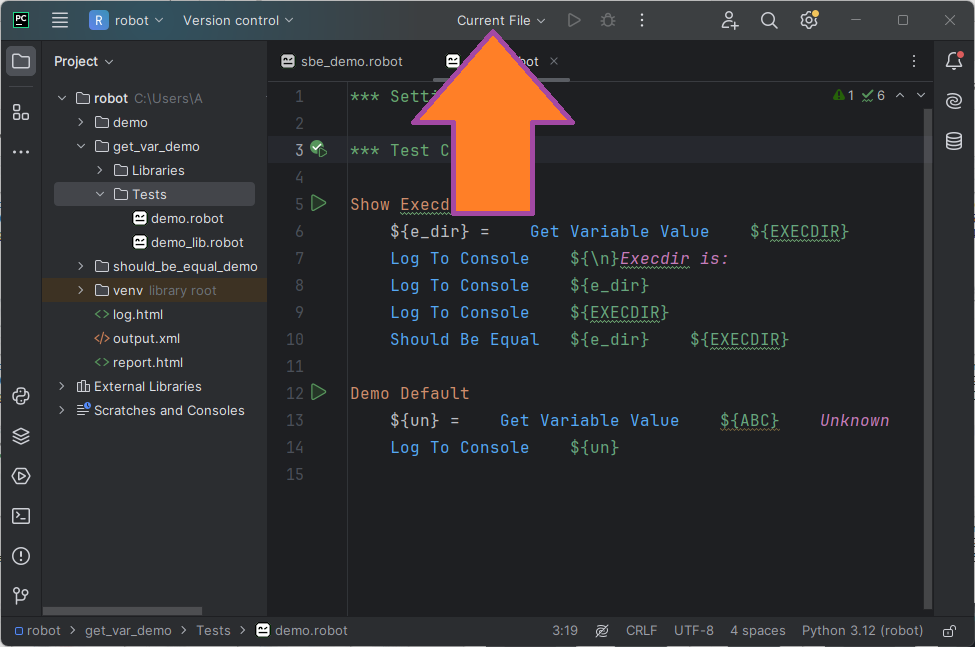Click the editor vertical scrollbar
Image resolution: width=975 pixels, height=647 pixels.
click(927, 359)
